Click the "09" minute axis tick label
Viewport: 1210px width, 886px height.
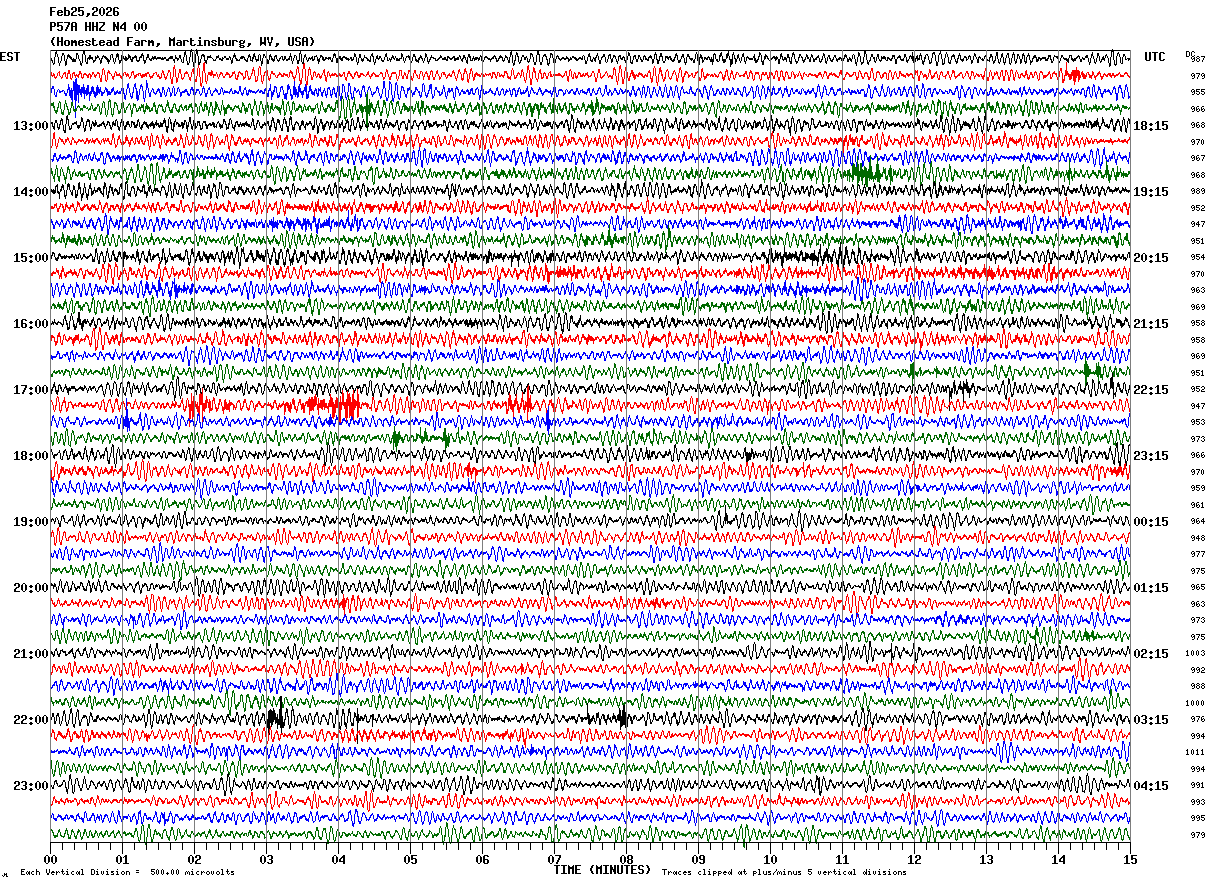pyautogui.click(x=698, y=859)
